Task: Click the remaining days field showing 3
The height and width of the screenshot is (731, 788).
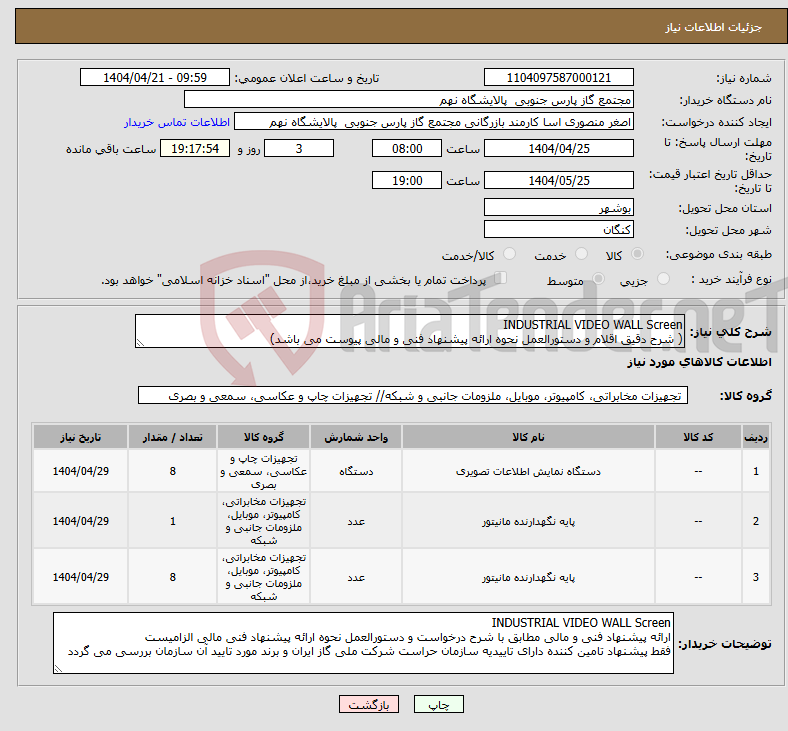Action: pyautogui.click(x=299, y=148)
